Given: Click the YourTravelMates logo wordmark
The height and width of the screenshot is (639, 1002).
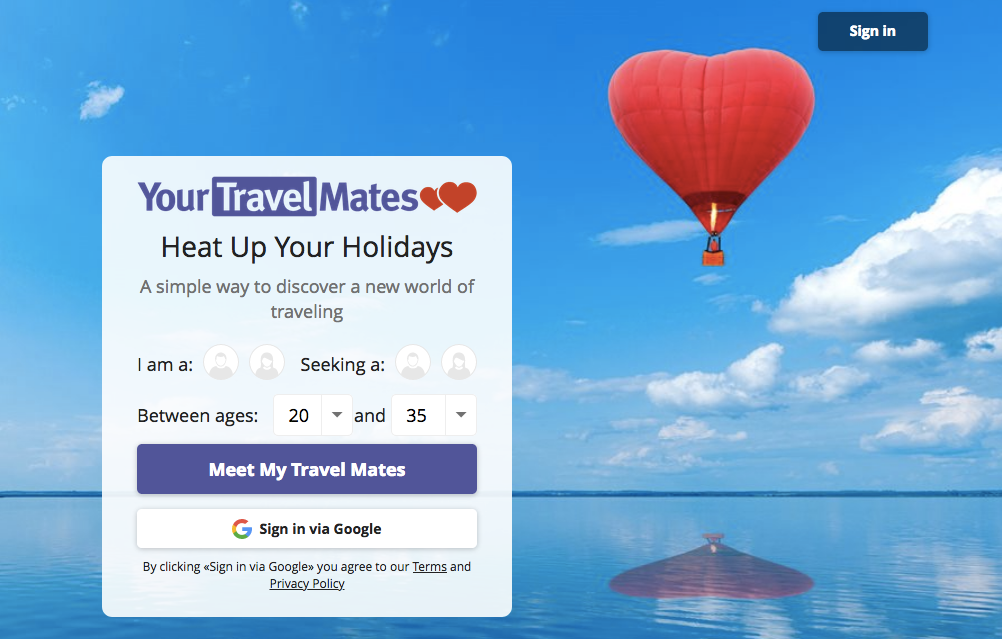Looking at the screenshot, I should (279, 196).
